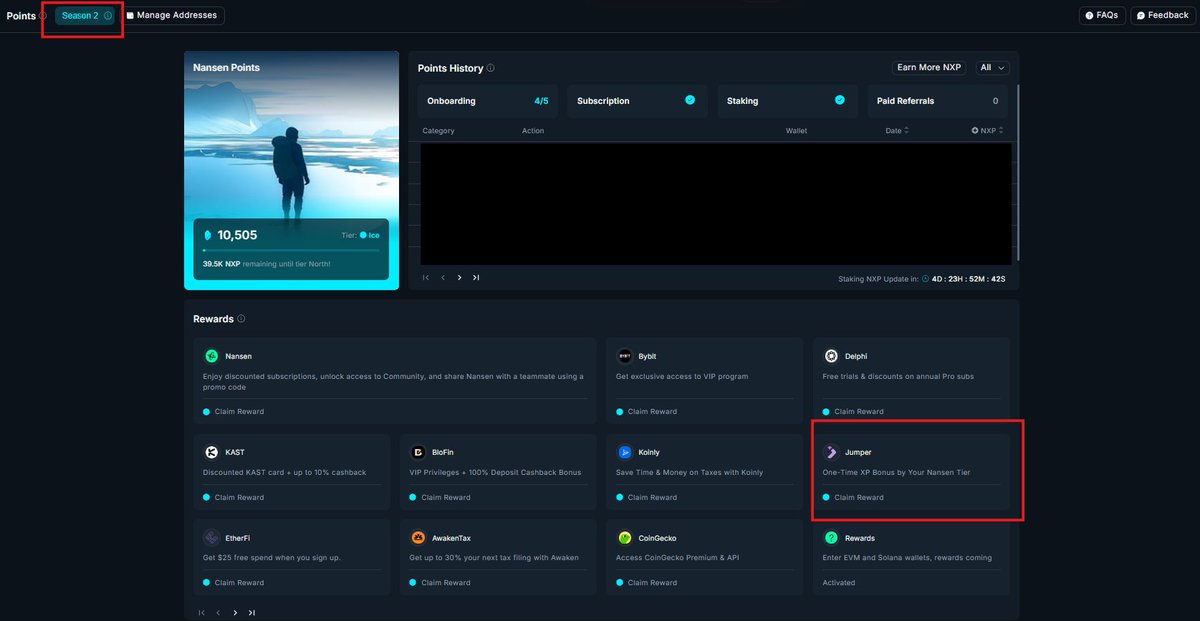
Task: Click the Rewards card question mark icon
Action: tap(831, 538)
